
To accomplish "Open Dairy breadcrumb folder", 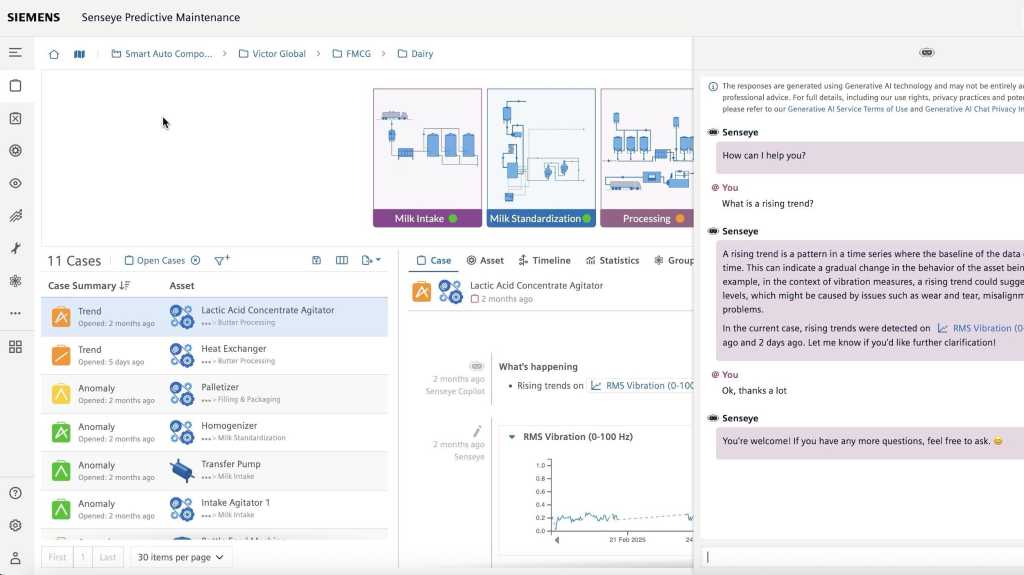I will click(415, 54).
